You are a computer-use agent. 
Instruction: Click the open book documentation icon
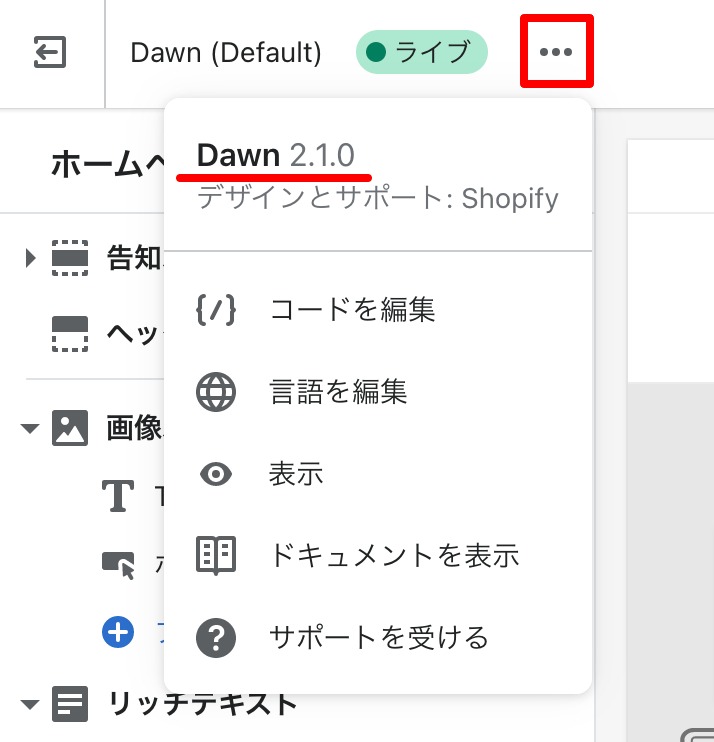[216, 556]
